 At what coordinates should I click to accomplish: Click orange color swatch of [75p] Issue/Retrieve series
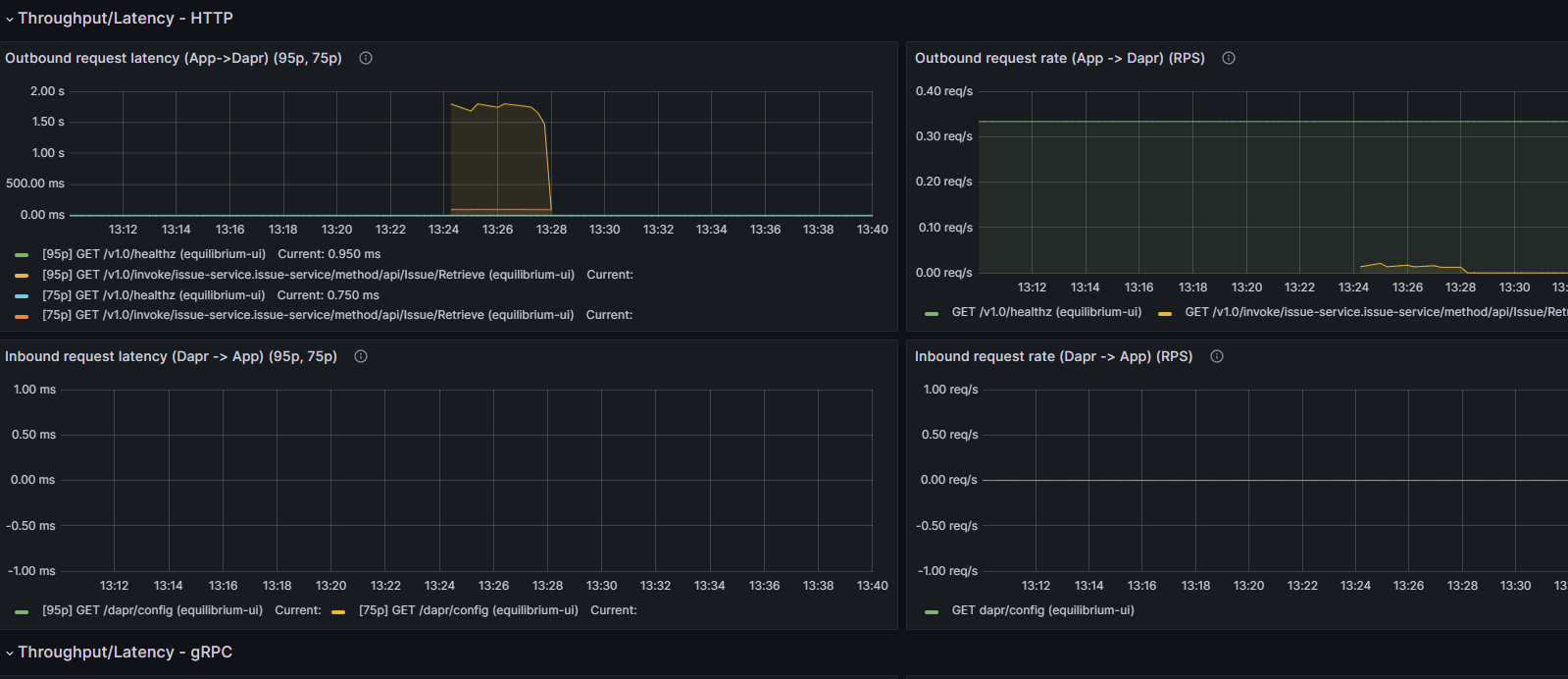(22, 316)
